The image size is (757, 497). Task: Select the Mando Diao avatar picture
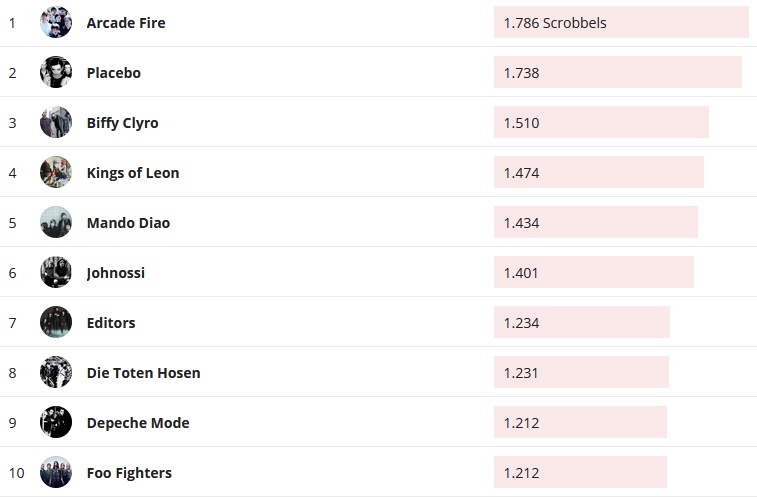click(56, 222)
